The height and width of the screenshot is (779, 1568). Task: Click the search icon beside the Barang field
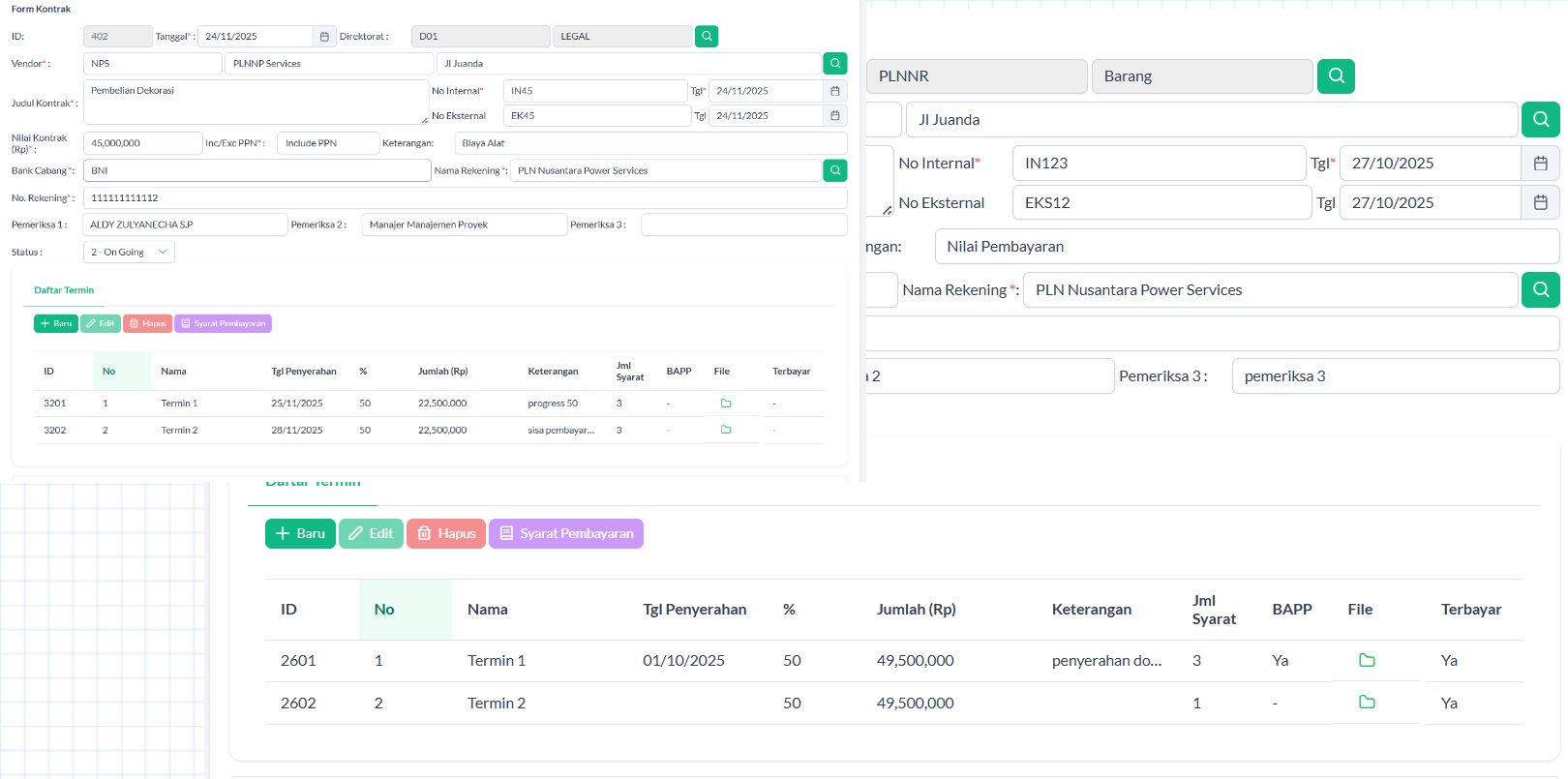click(x=1336, y=76)
